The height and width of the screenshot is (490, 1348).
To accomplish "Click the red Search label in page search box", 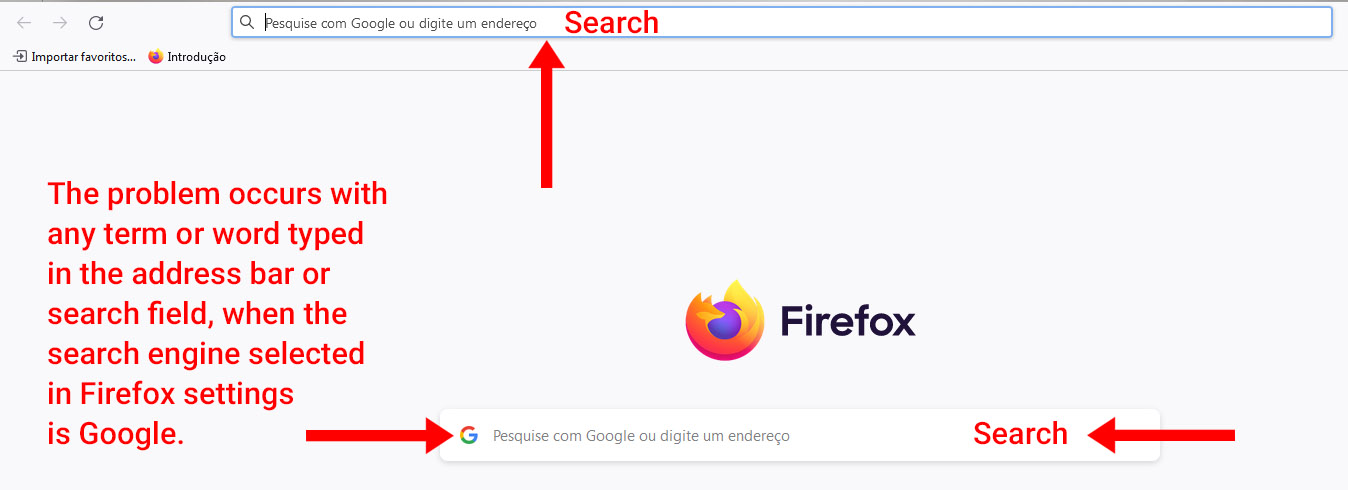I will click(1021, 434).
